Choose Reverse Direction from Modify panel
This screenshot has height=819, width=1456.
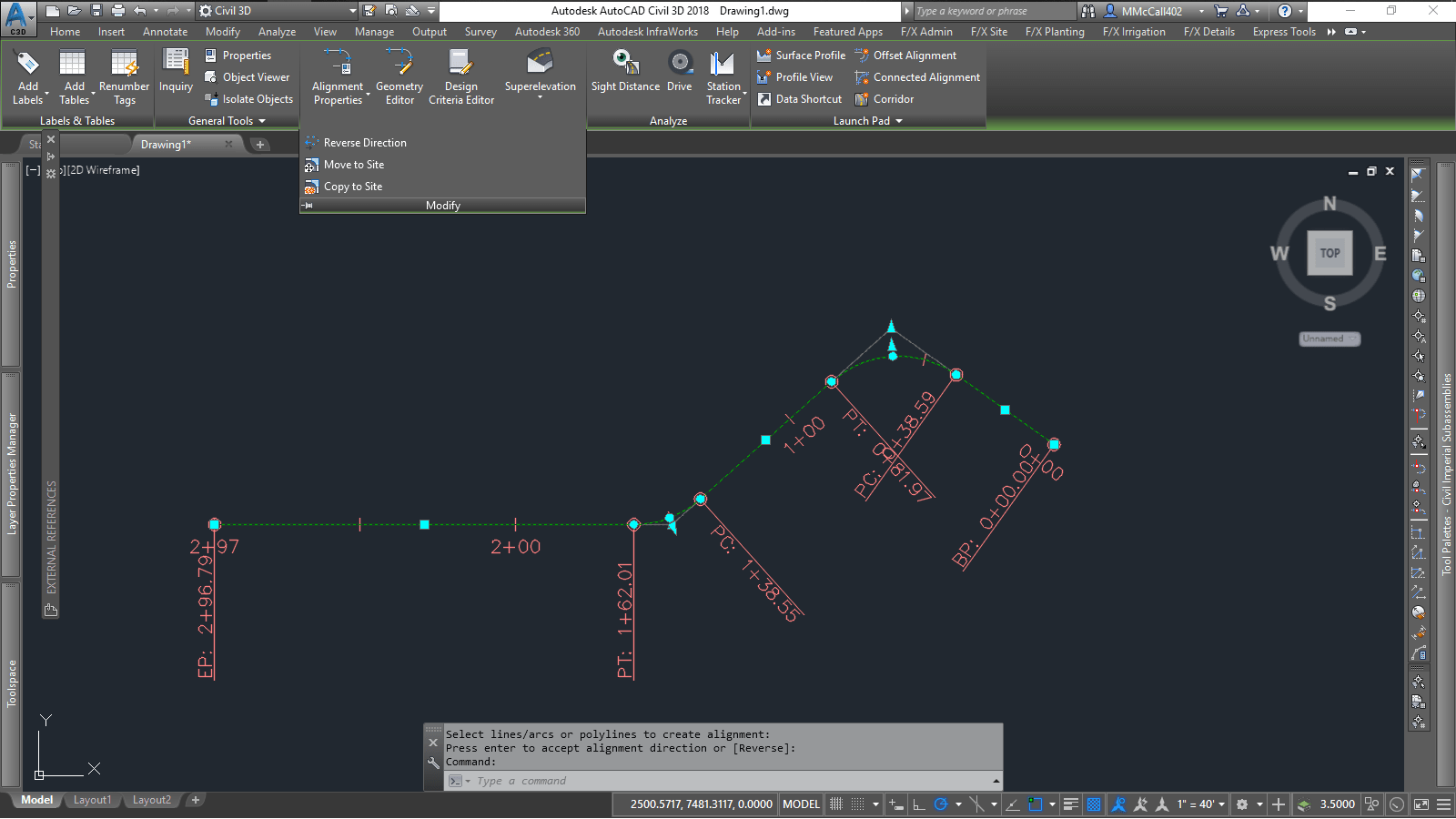tap(356, 143)
